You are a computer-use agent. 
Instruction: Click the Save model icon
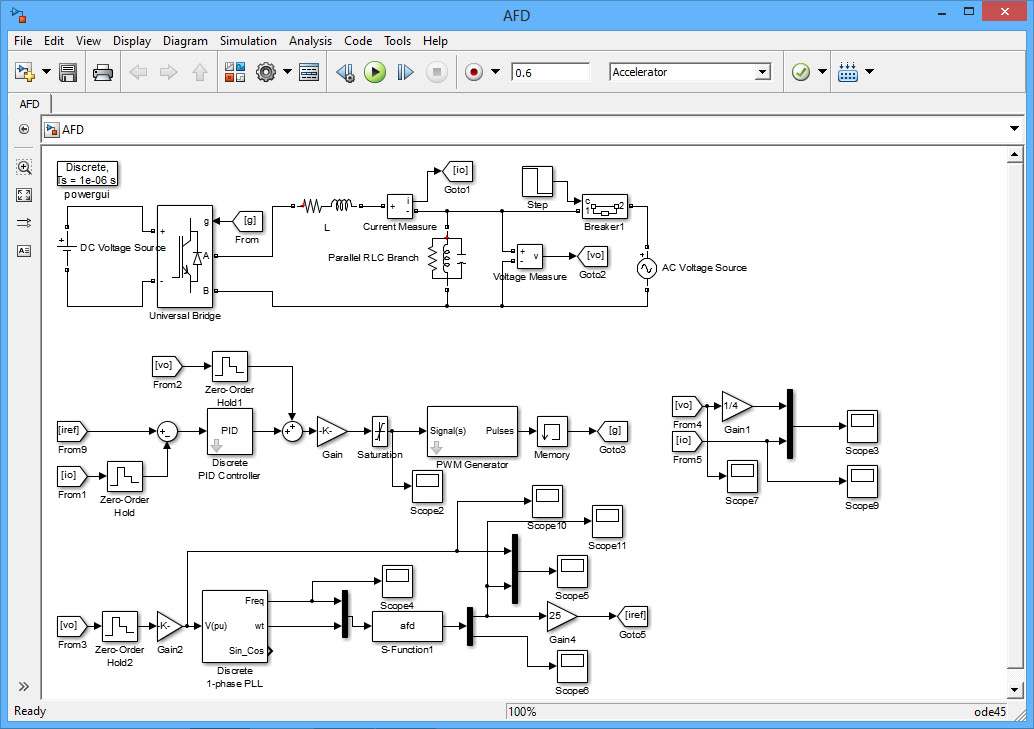coord(68,72)
